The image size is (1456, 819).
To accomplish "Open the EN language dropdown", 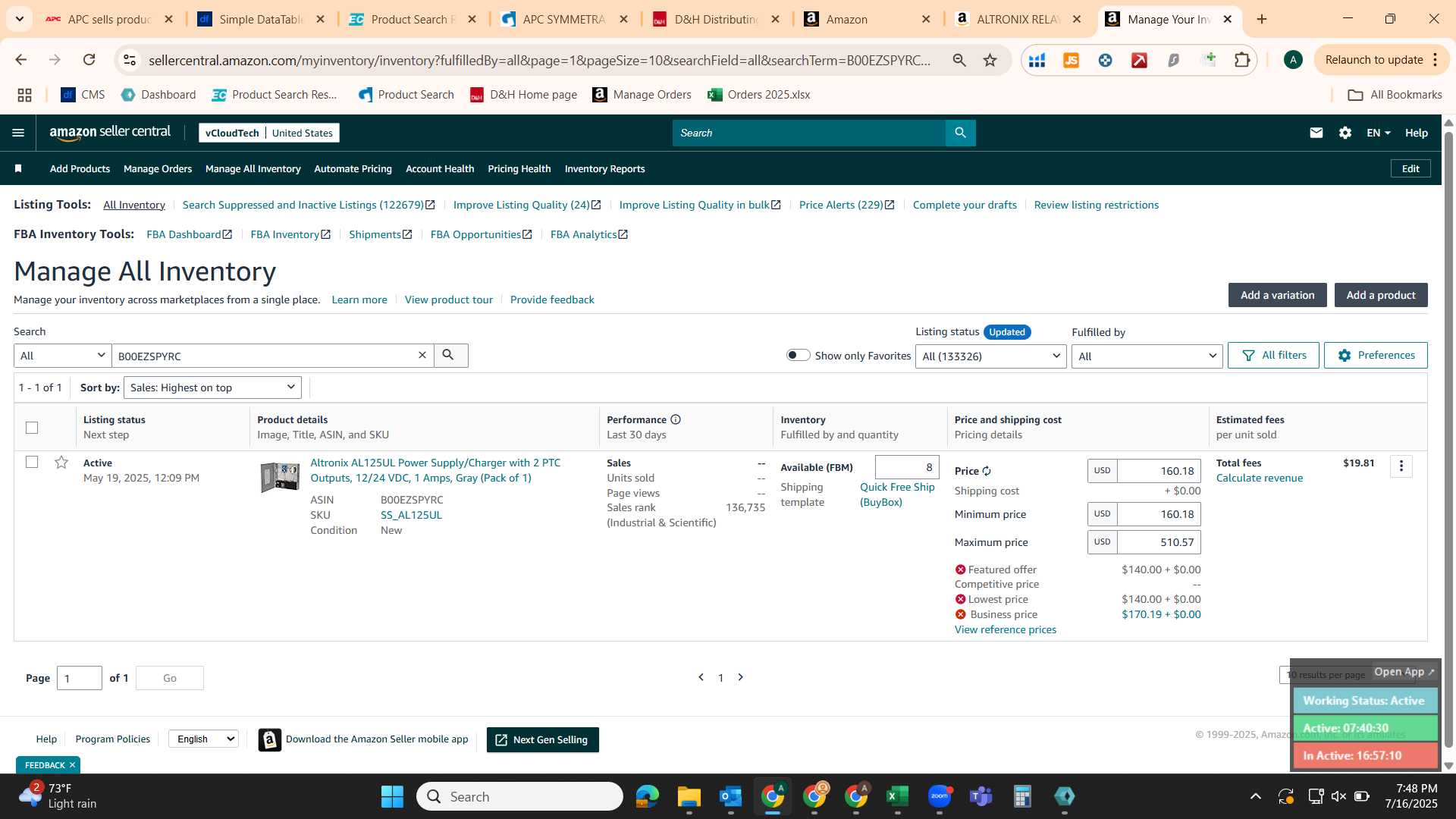I will click(1379, 133).
